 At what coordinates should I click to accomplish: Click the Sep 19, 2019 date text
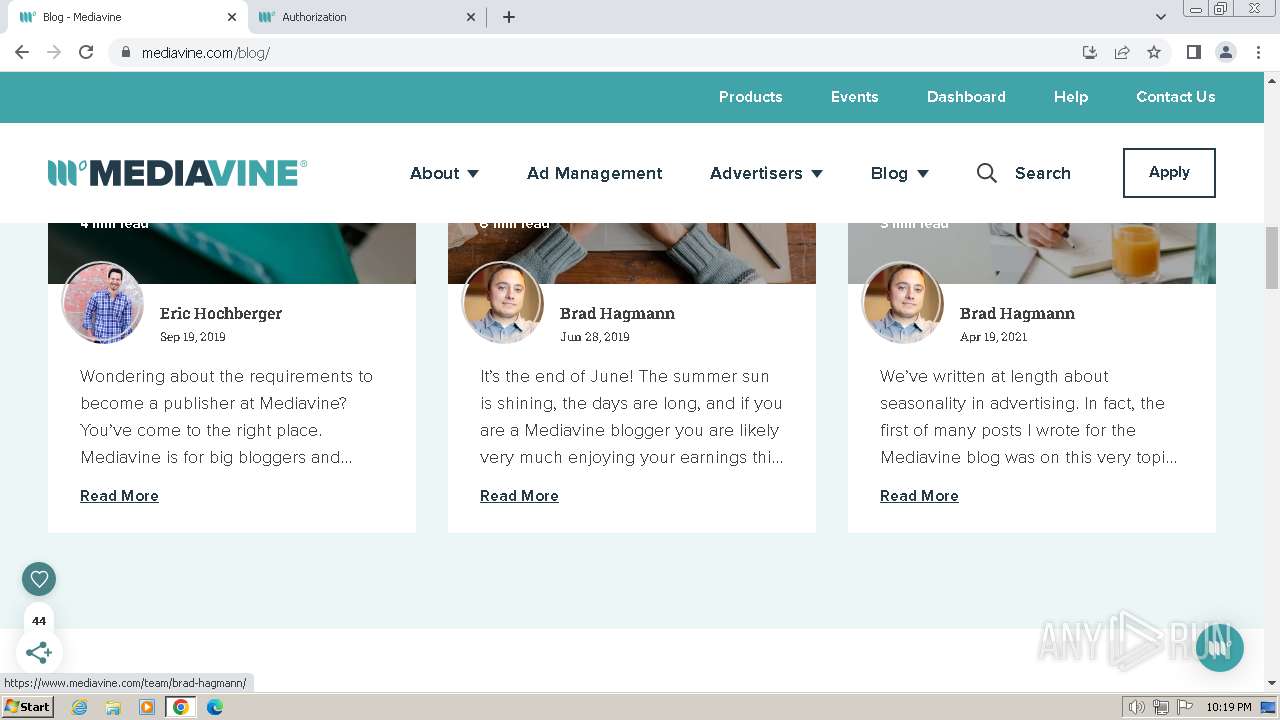(x=193, y=337)
